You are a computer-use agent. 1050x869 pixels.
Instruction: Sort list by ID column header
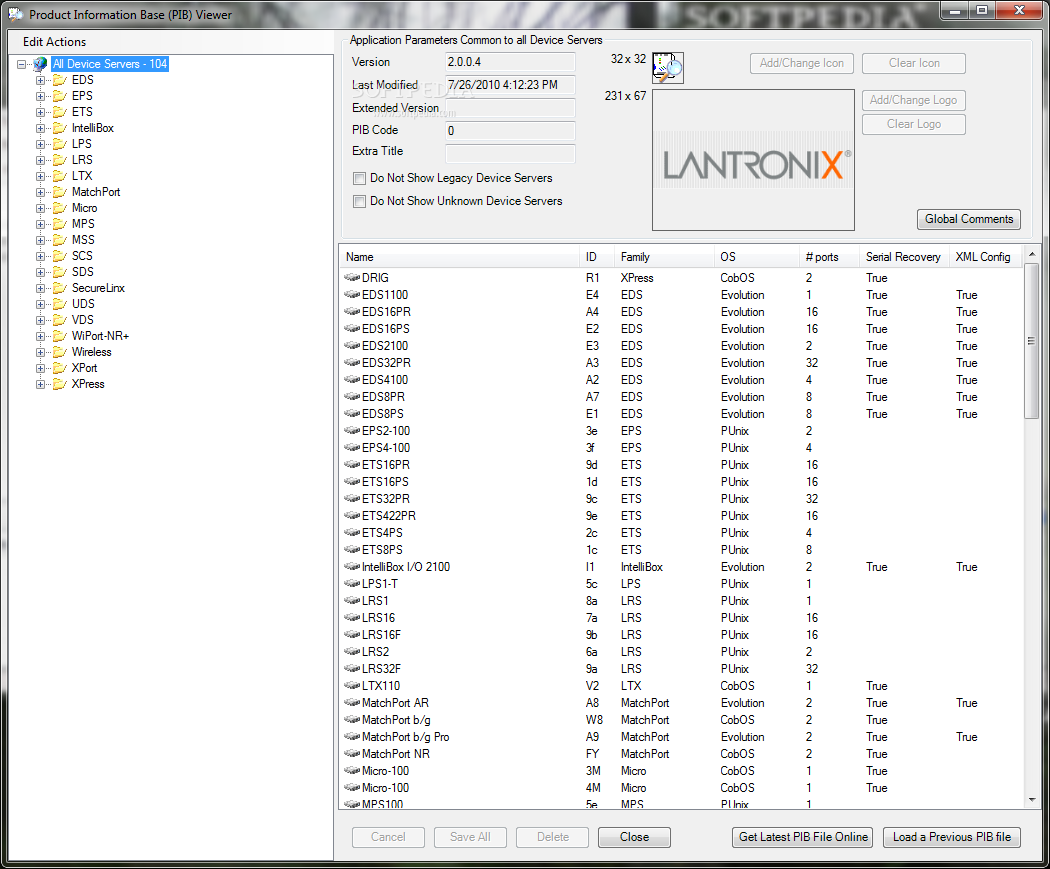tap(597, 257)
